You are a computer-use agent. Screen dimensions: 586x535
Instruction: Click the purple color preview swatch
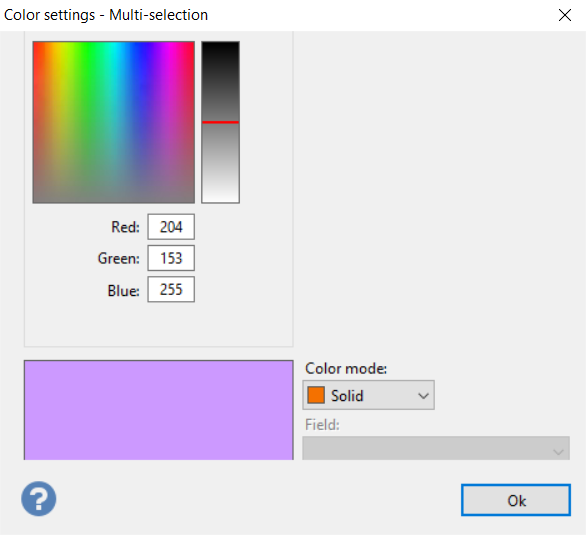point(158,410)
